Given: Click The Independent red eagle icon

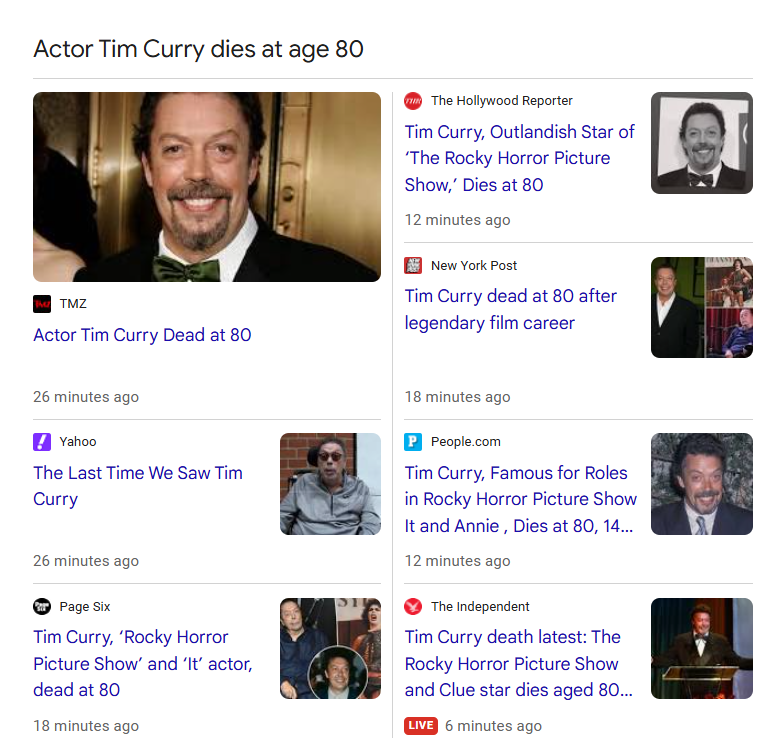Looking at the screenshot, I should click(x=413, y=606).
